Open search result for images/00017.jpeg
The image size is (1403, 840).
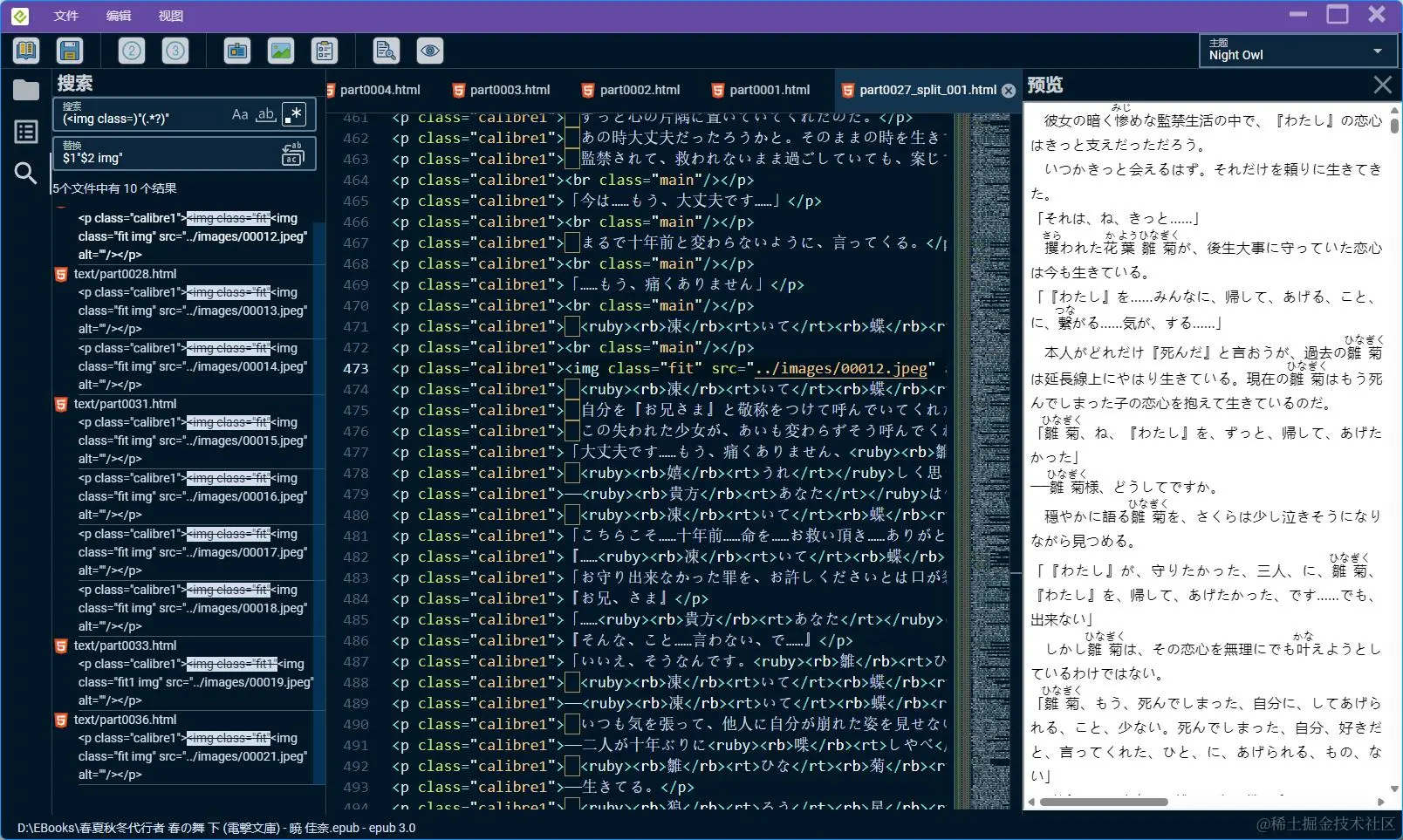192,552
